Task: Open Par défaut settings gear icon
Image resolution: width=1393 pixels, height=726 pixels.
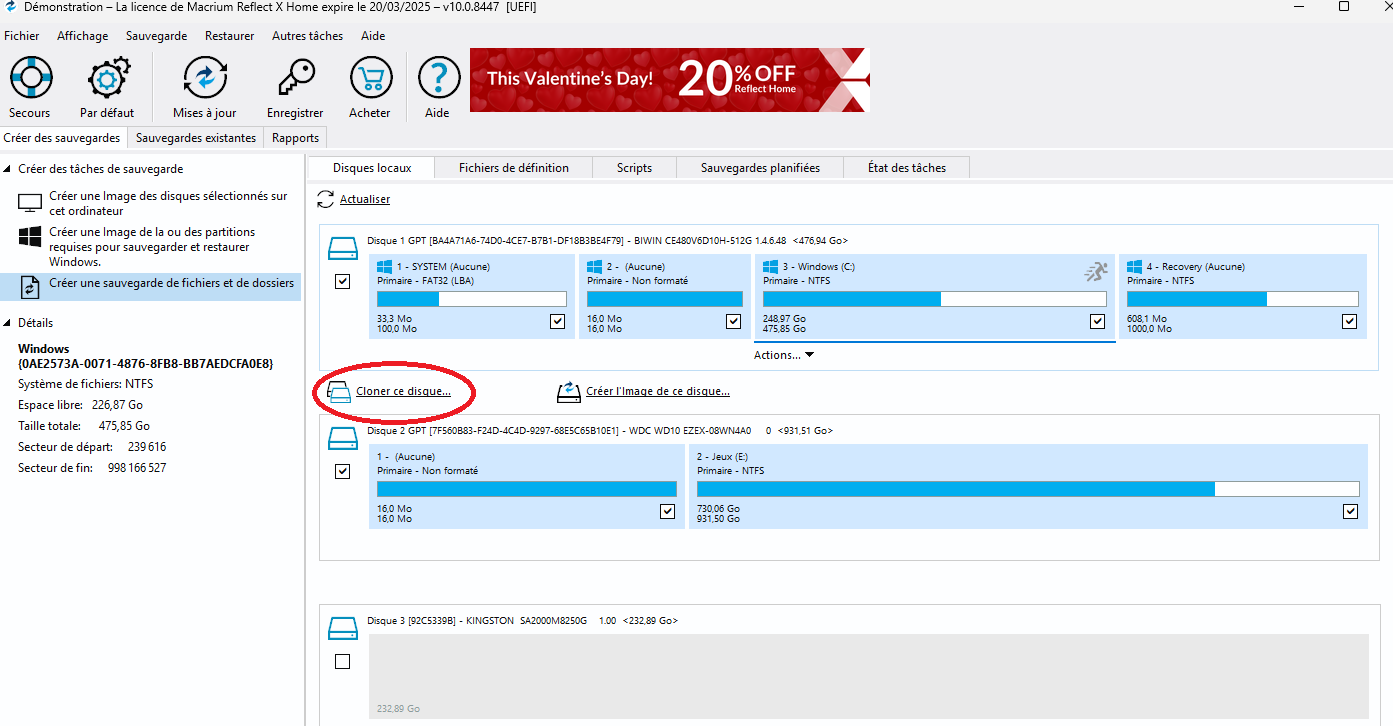Action: coord(107,79)
